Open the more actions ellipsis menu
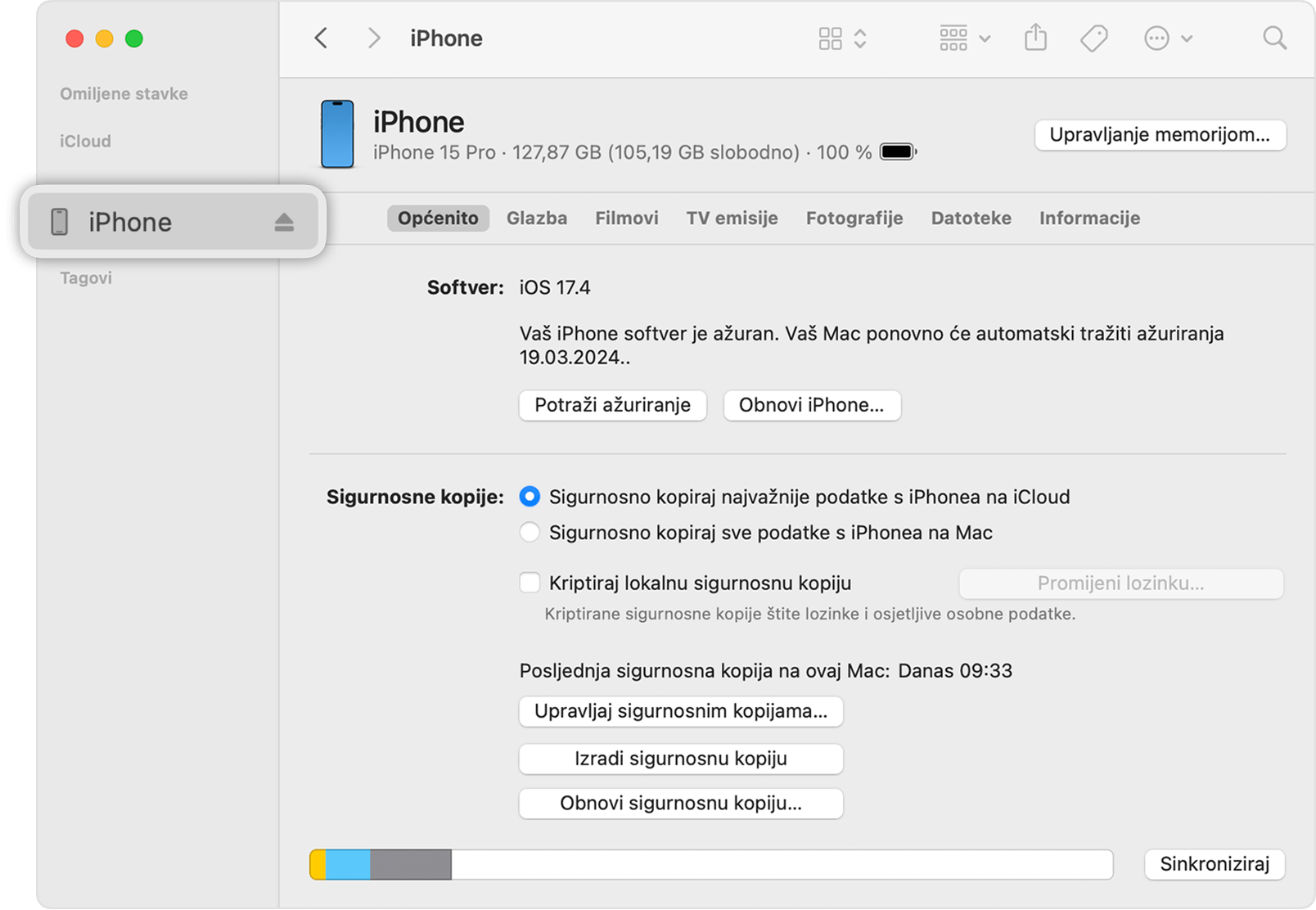 [1168, 38]
